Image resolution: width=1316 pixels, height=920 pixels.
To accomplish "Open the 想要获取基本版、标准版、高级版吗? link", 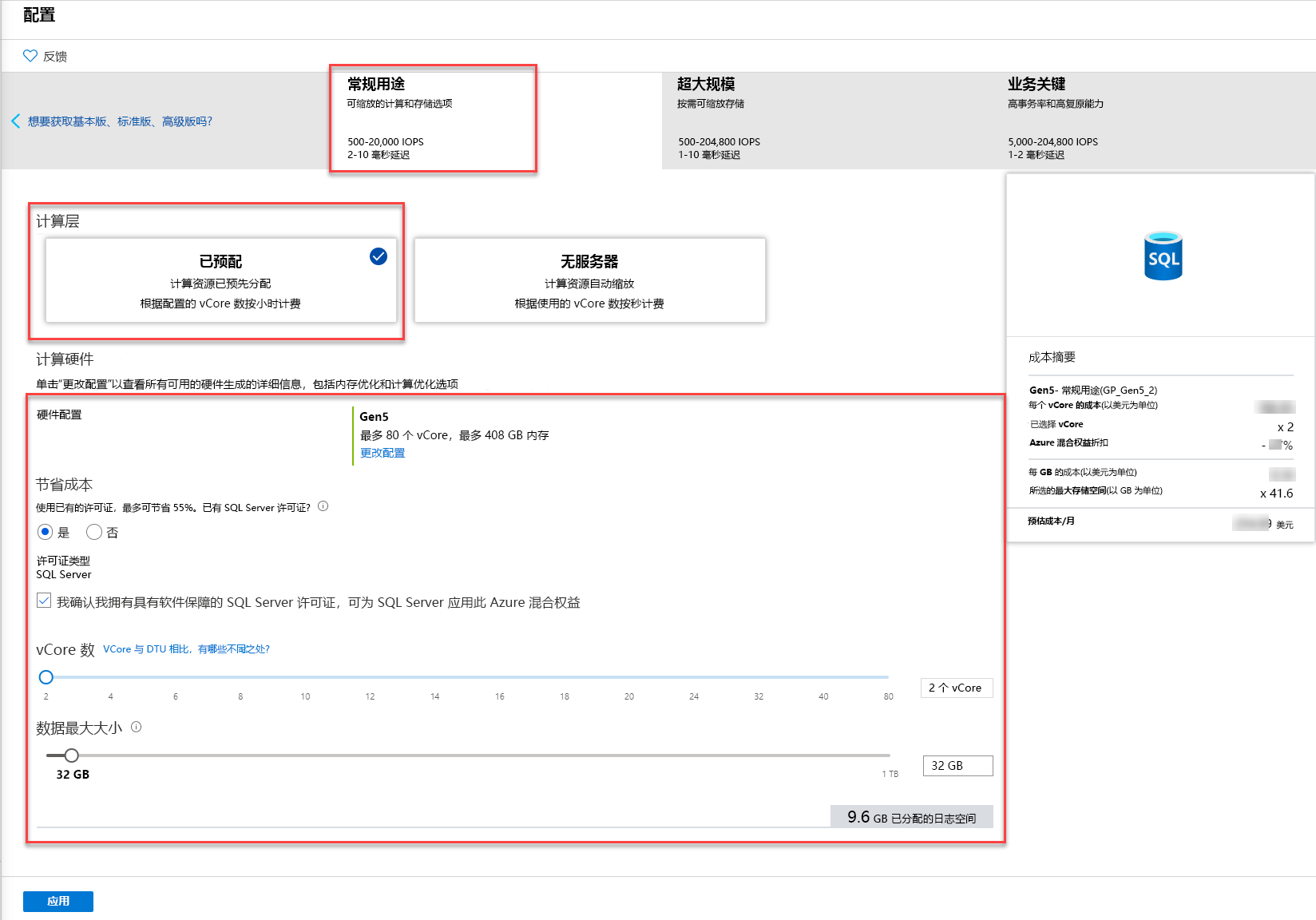I will pos(120,121).
